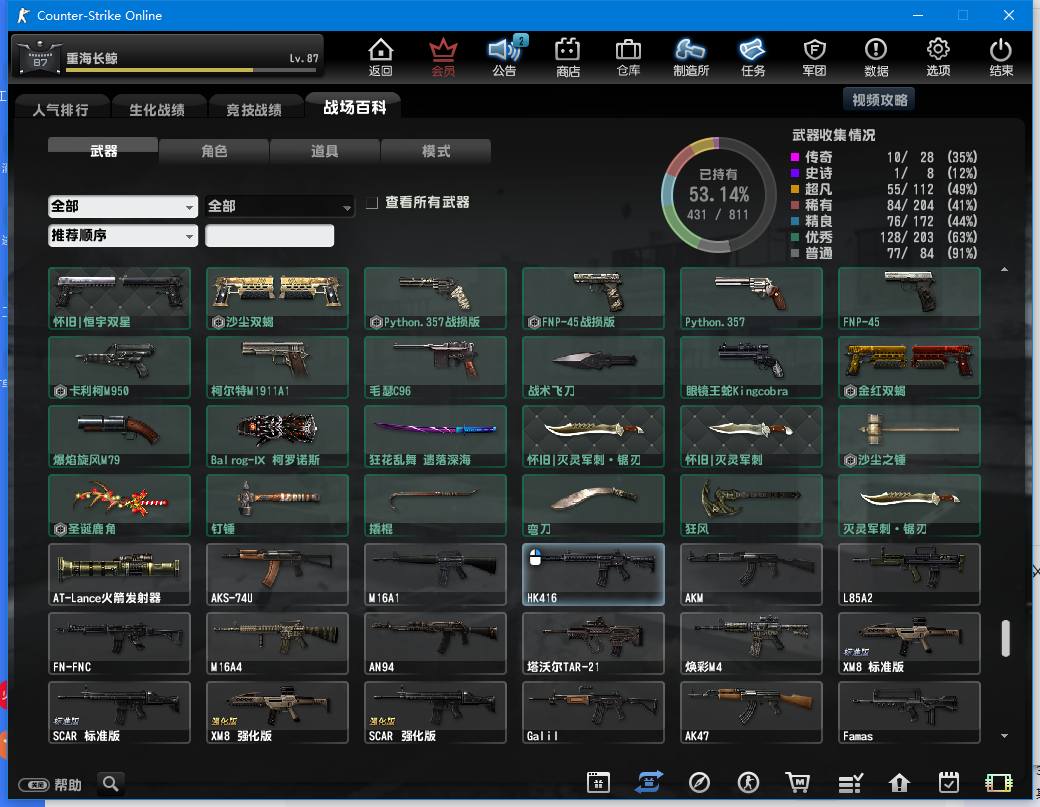The width and height of the screenshot is (1040, 807).
Task: Select the 狂风 axe weapon card
Action: tap(751, 505)
